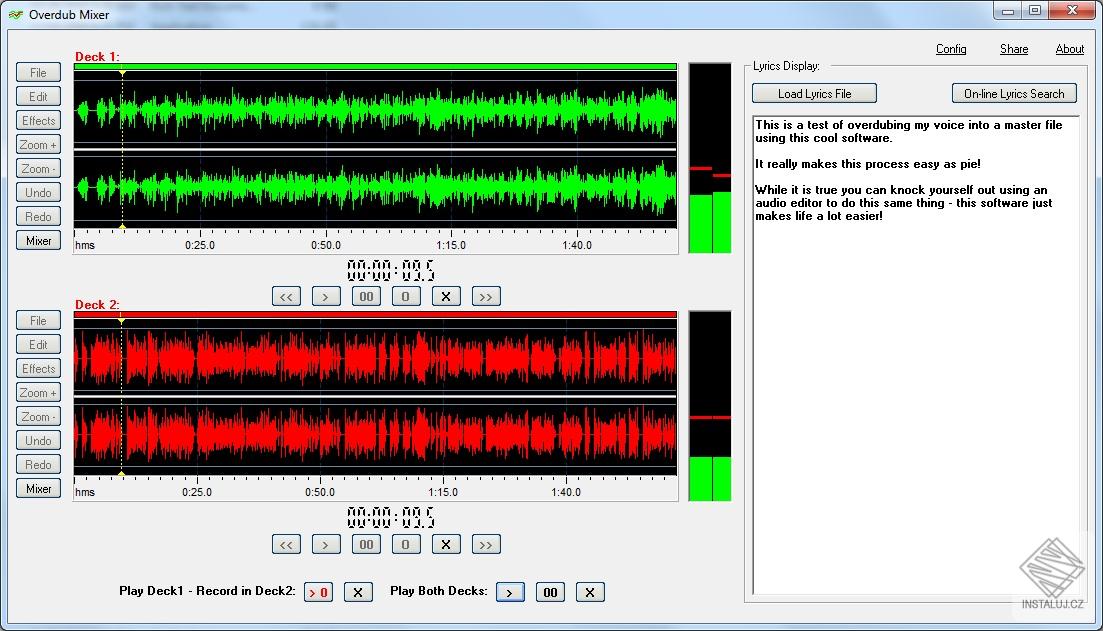Stop Deck 1 using its X button
The height and width of the screenshot is (631, 1103).
(x=446, y=296)
